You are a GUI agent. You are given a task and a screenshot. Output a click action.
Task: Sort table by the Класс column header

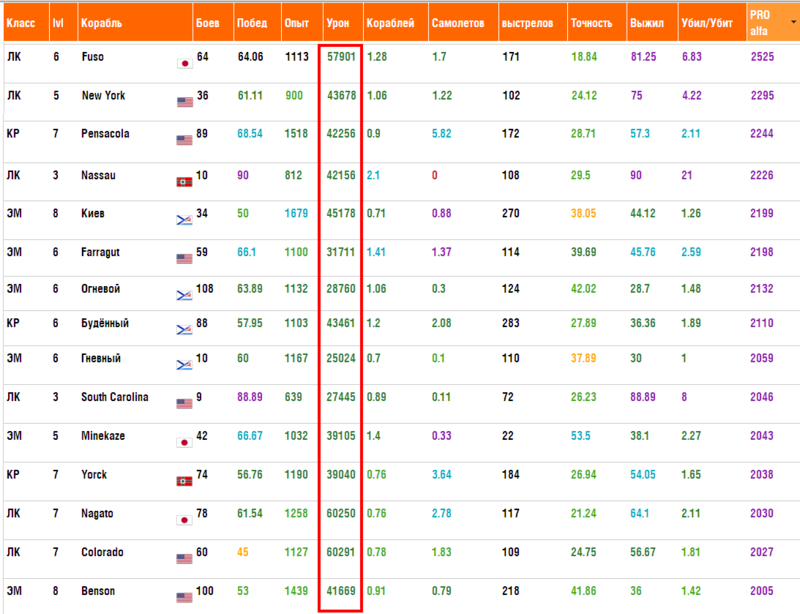pyautogui.click(x=21, y=23)
